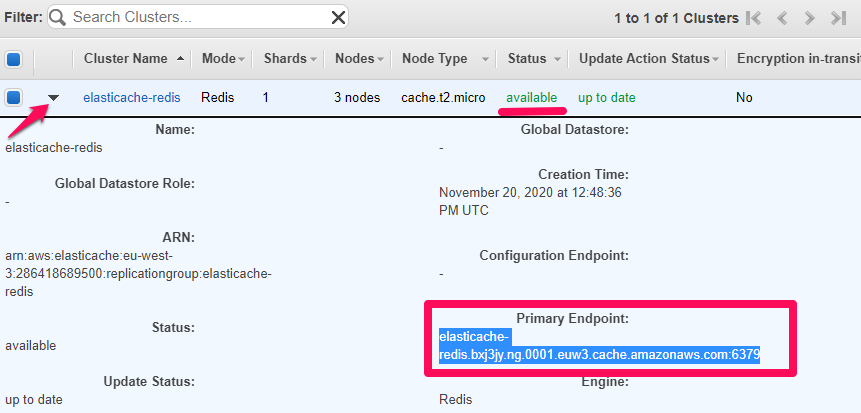The width and height of the screenshot is (861, 413).
Task: Toggle the select-all clusters checkbox
Action: click(x=13, y=59)
